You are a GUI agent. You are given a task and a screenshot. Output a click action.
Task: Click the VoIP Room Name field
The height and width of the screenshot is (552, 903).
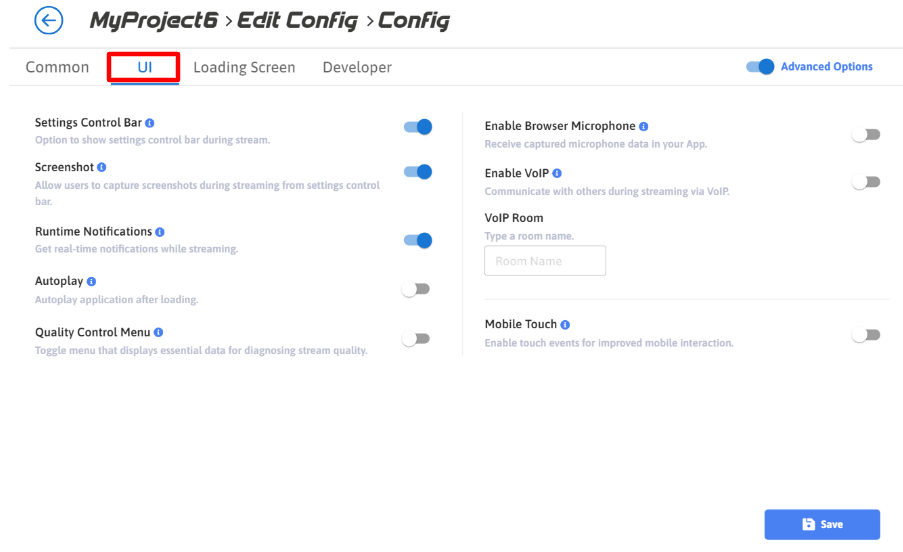pyautogui.click(x=545, y=261)
